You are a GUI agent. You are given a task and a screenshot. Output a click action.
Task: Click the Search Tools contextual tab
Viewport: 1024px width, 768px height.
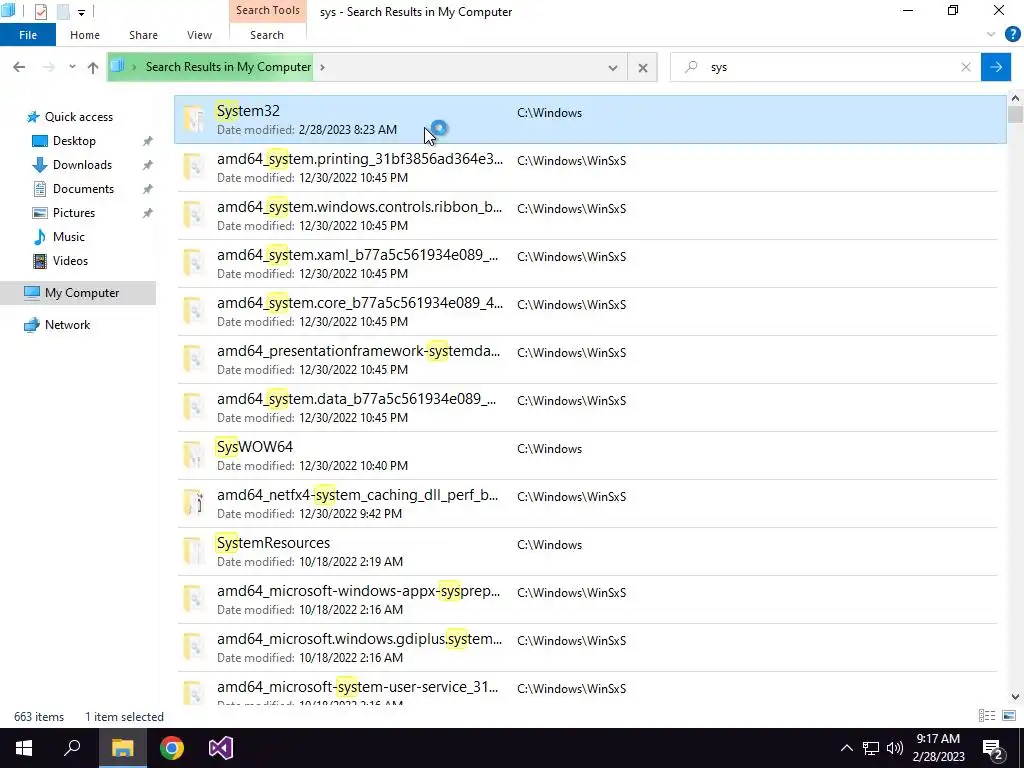268,10
